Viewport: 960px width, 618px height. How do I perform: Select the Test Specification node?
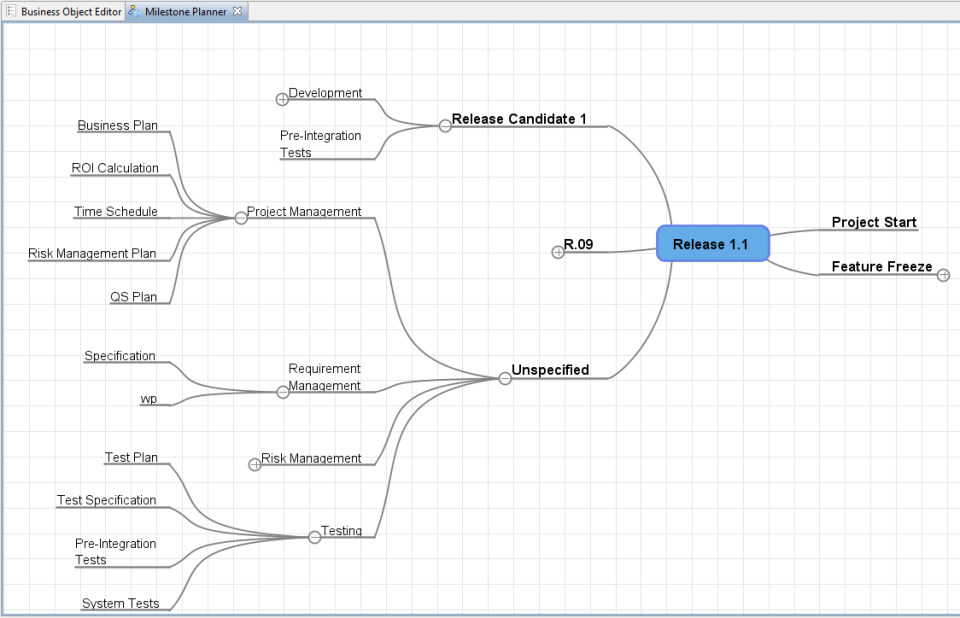[107, 500]
